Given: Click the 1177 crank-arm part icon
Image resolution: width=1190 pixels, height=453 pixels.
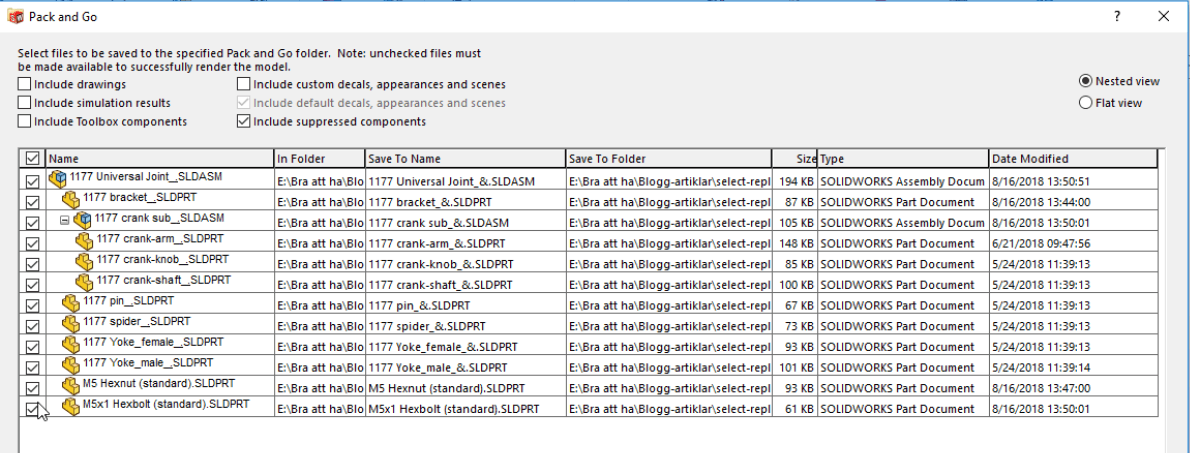Looking at the screenshot, I should click(x=85, y=241).
